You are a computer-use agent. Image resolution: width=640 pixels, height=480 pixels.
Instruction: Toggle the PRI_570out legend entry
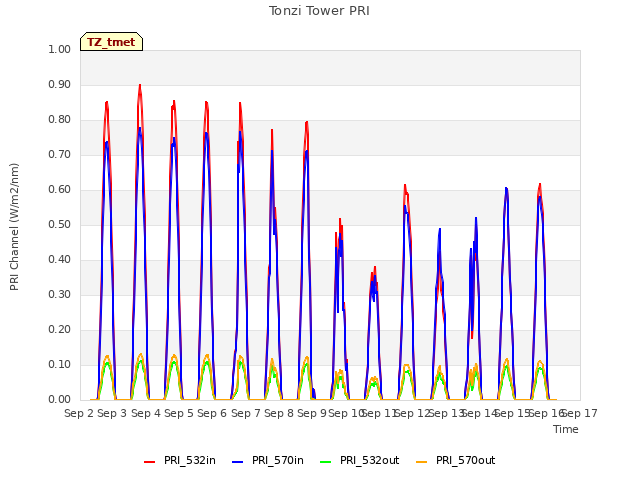(x=456, y=460)
